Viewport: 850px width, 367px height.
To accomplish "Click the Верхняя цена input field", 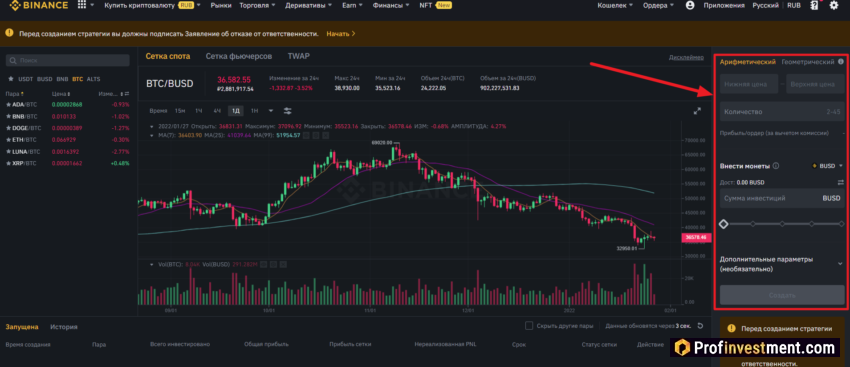I will coord(815,84).
